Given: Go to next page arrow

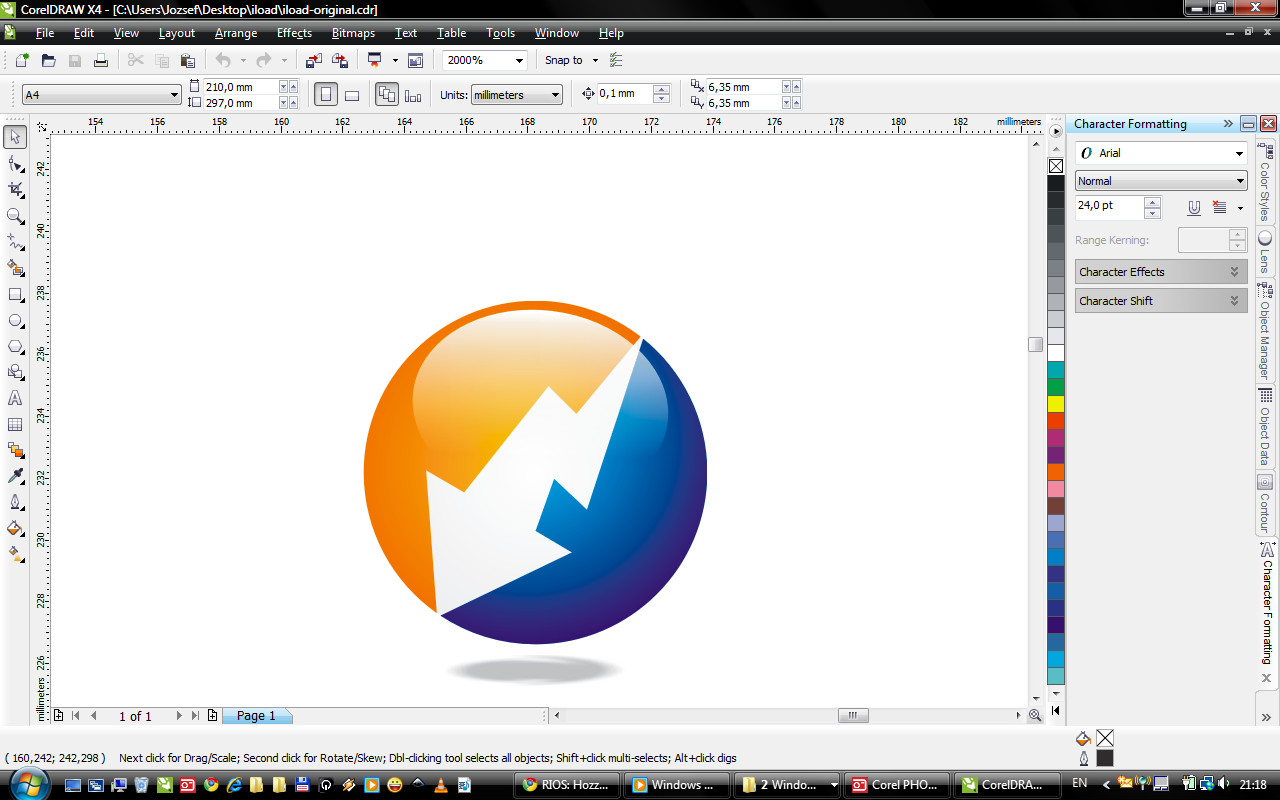Looking at the screenshot, I should (x=179, y=716).
